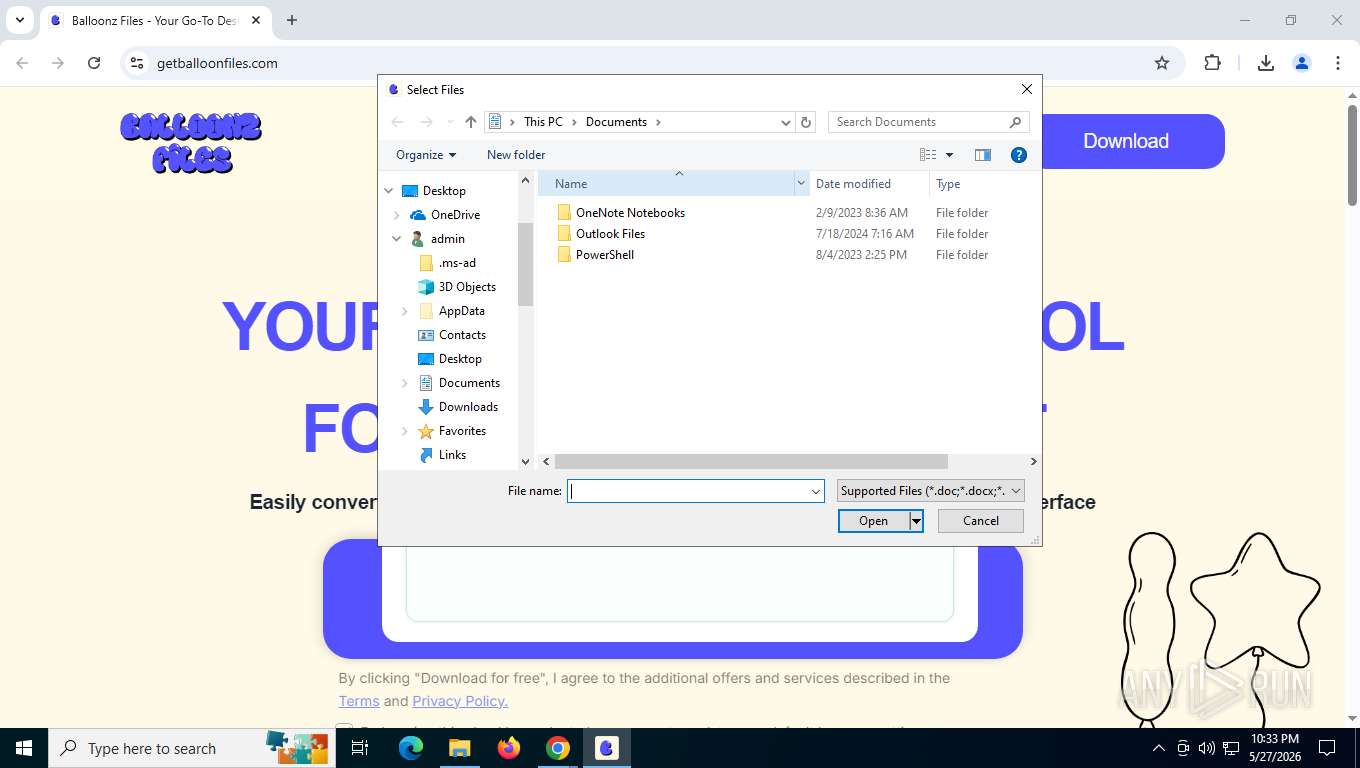This screenshot has height=768, width=1360.
Task: Open recent locations dropdown arrow
Action: click(x=449, y=122)
